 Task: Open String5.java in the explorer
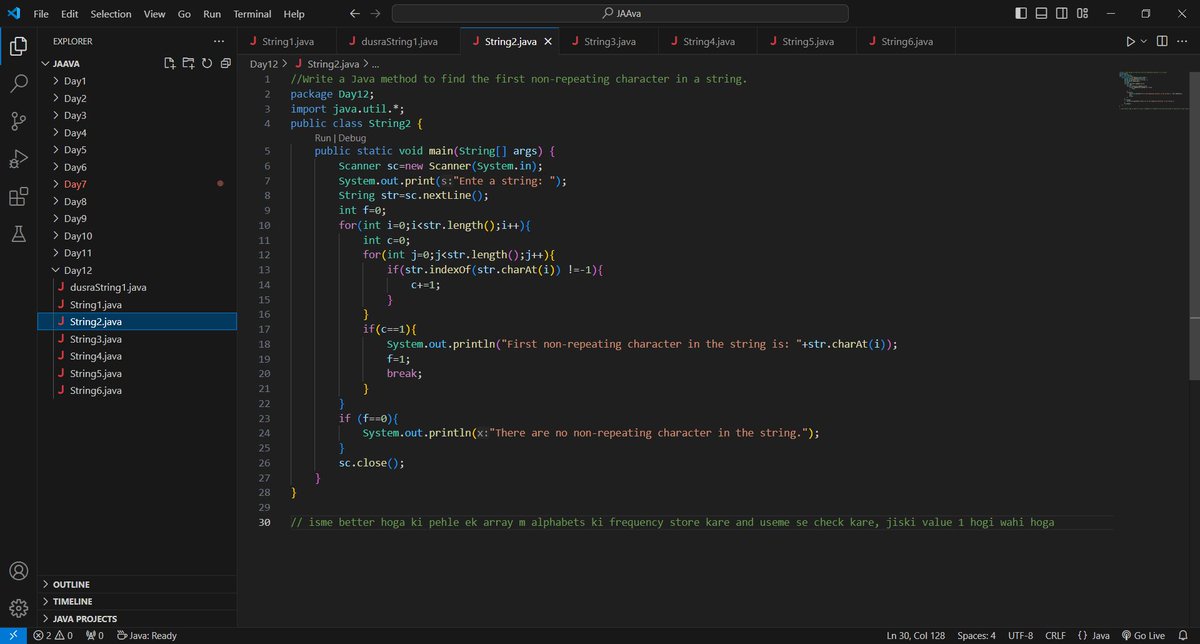coord(138,373)
